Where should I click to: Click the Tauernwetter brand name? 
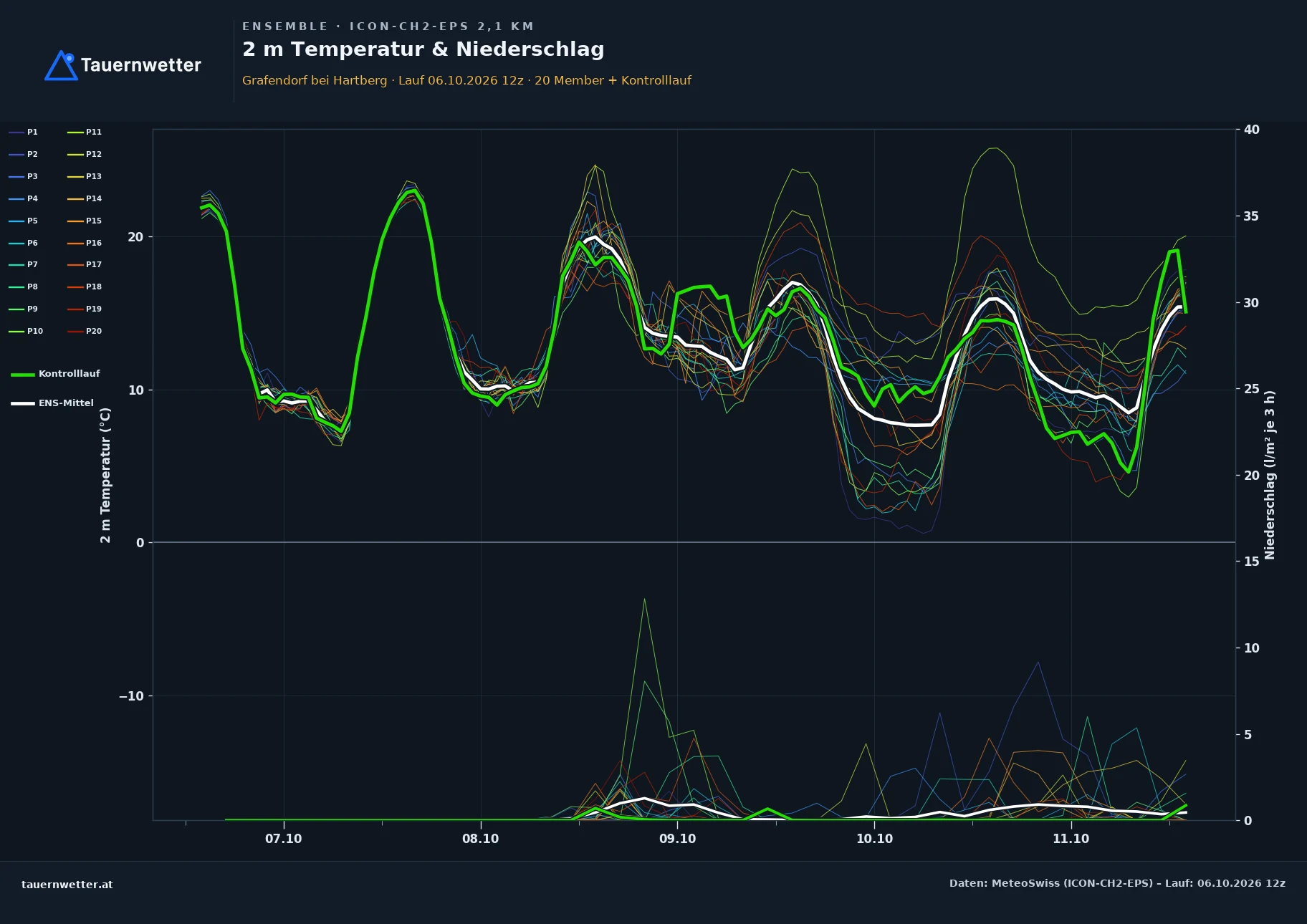(141, 65)
